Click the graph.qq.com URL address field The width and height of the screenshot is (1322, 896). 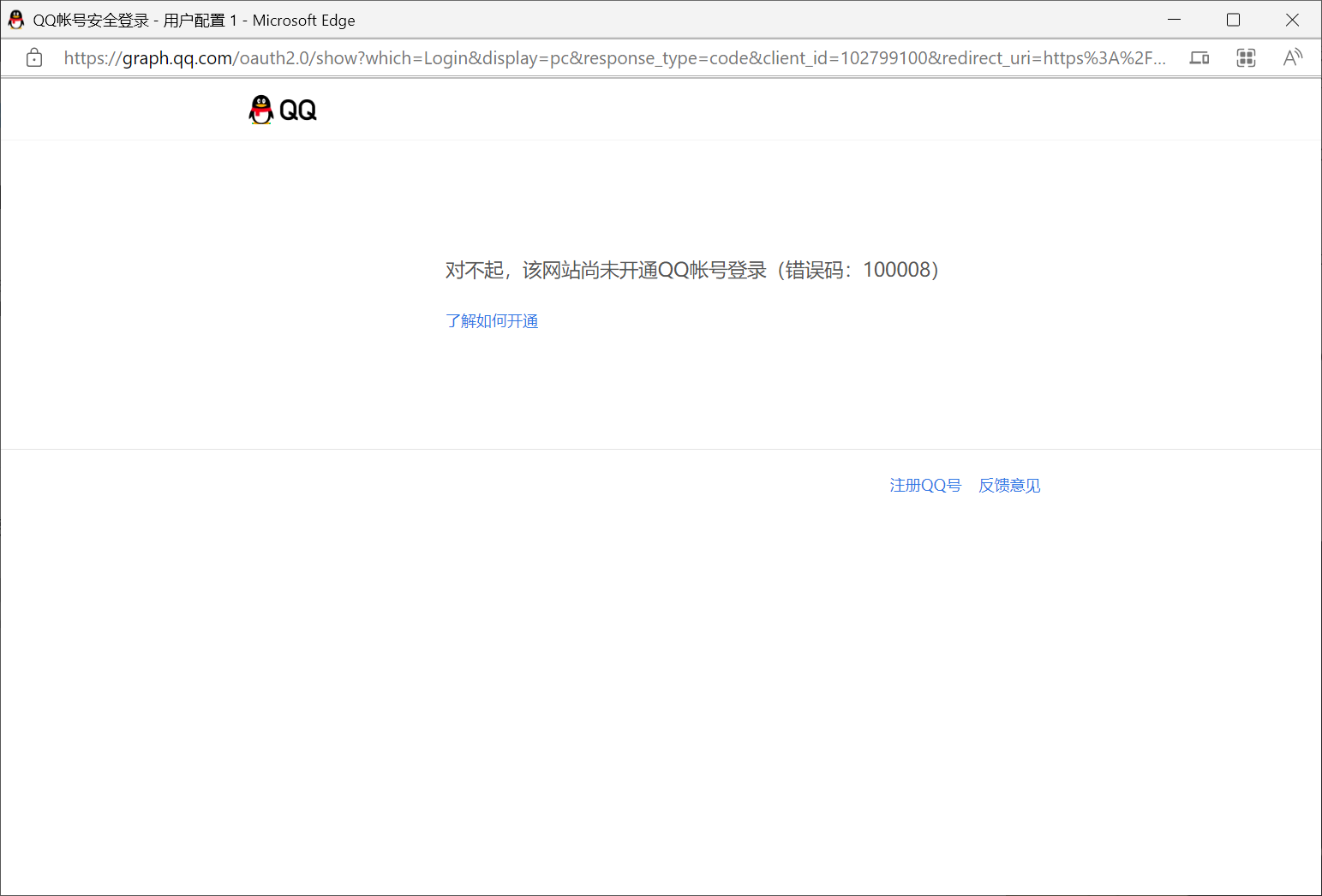[614, 58]
